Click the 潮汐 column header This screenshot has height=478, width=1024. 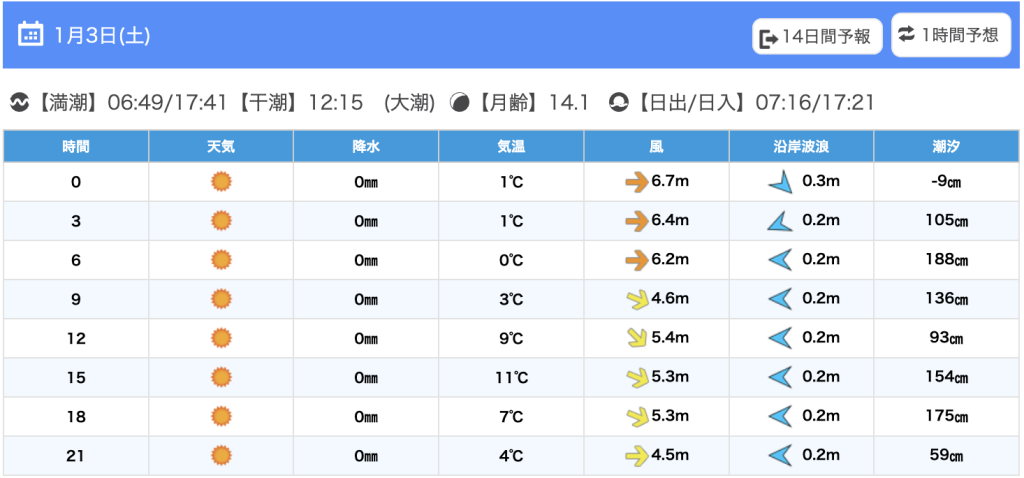(x=946, y=146)
